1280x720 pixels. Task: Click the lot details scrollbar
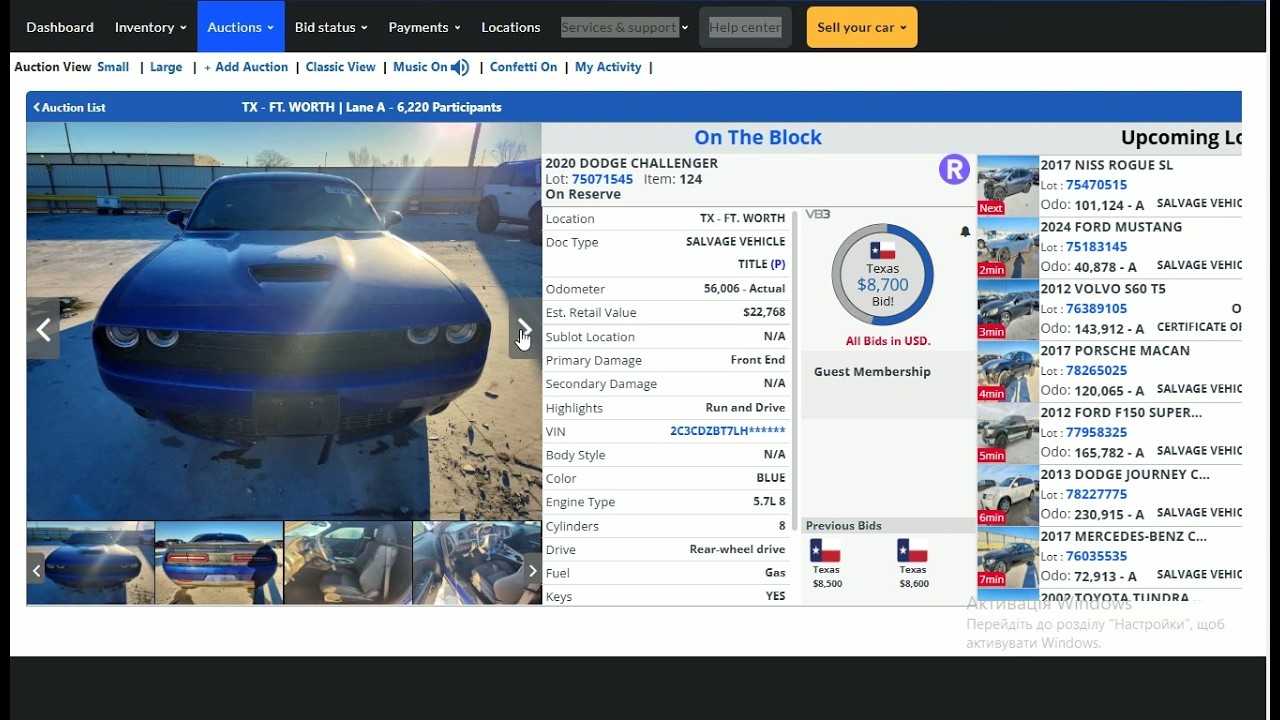click(x=795, y=370)
